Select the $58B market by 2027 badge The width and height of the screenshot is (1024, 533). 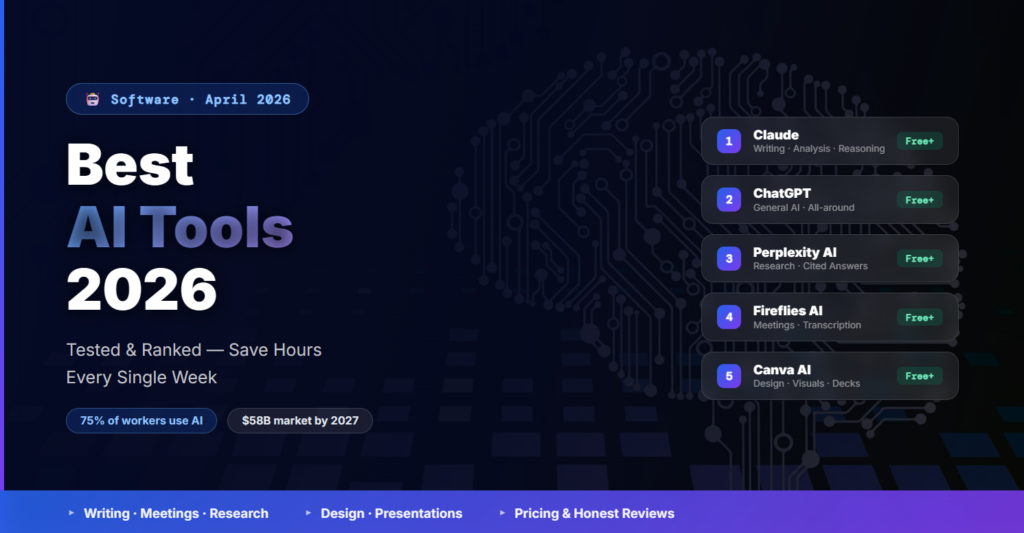(300, 421)
